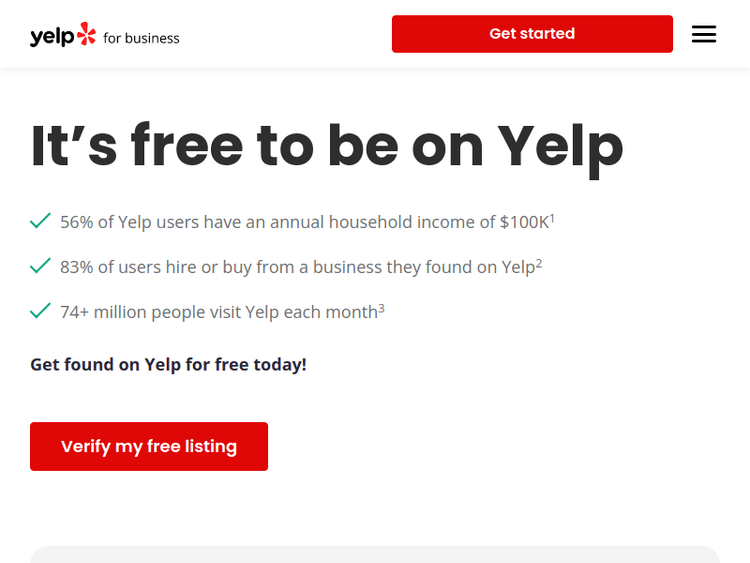750x563 pixels.
Task: Open footnote 1 after $100K
Action: point(552,216)
